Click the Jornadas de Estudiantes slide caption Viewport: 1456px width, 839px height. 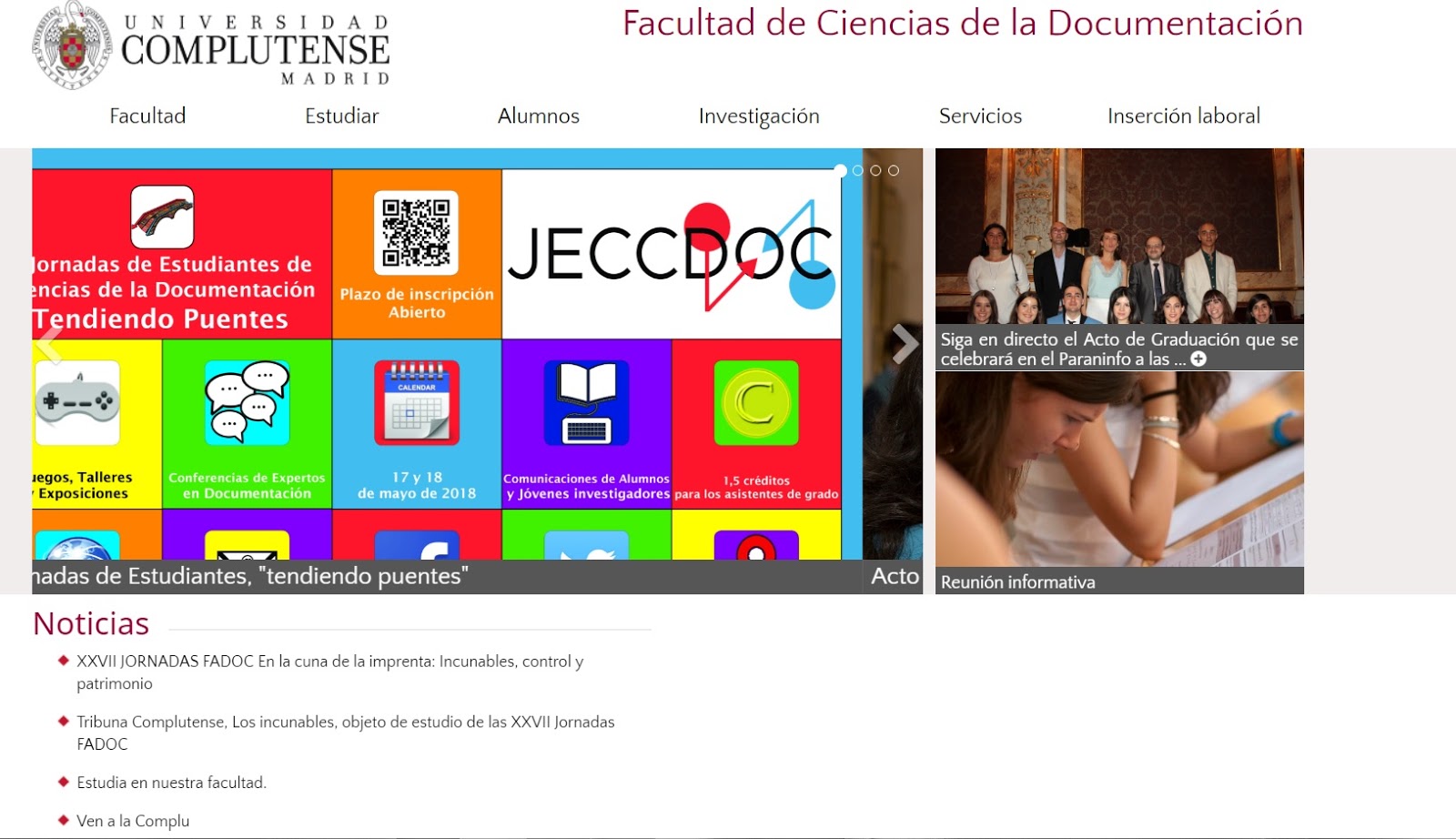click(x=250, y=576)
